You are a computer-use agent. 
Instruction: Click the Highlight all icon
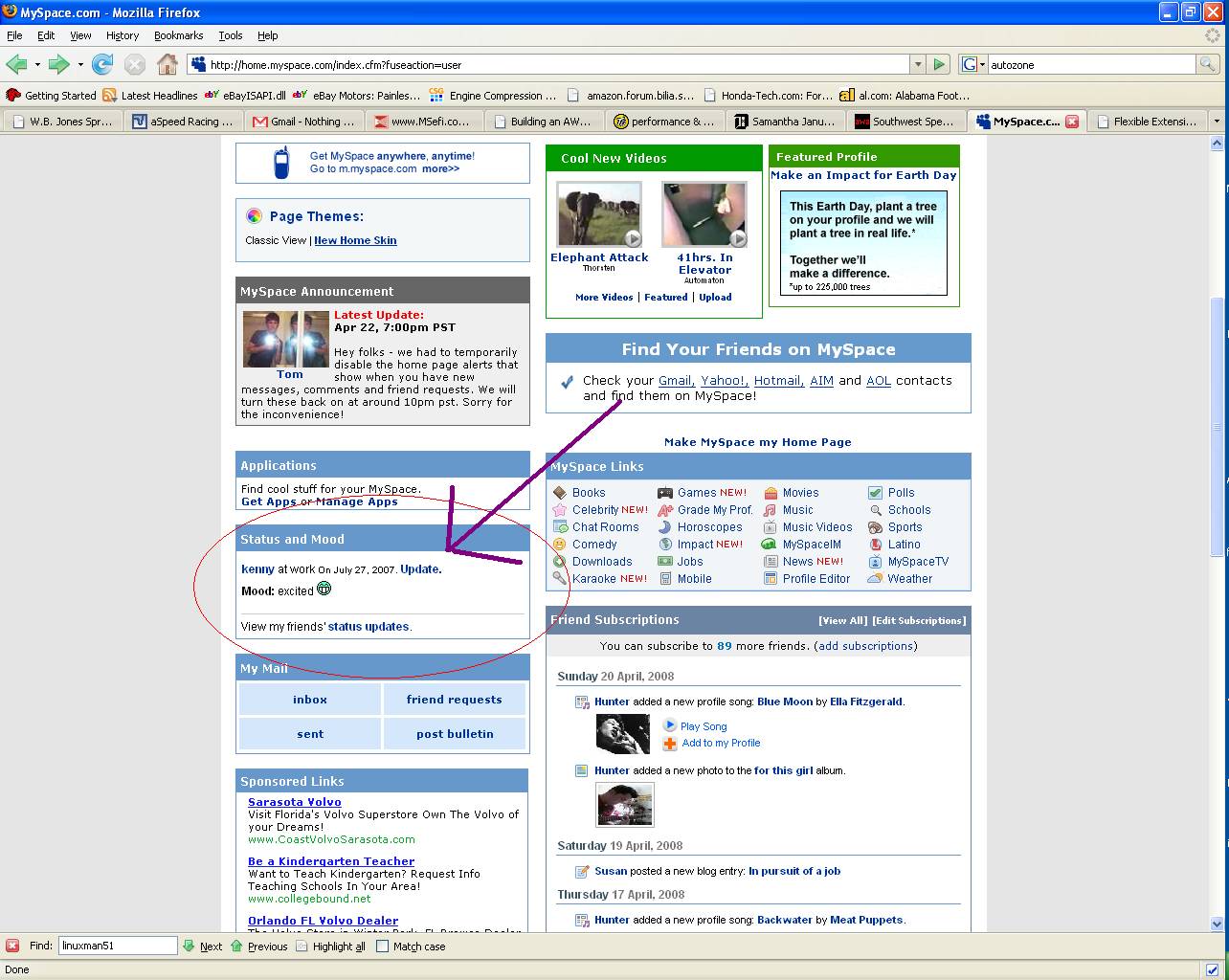point(302,946)
